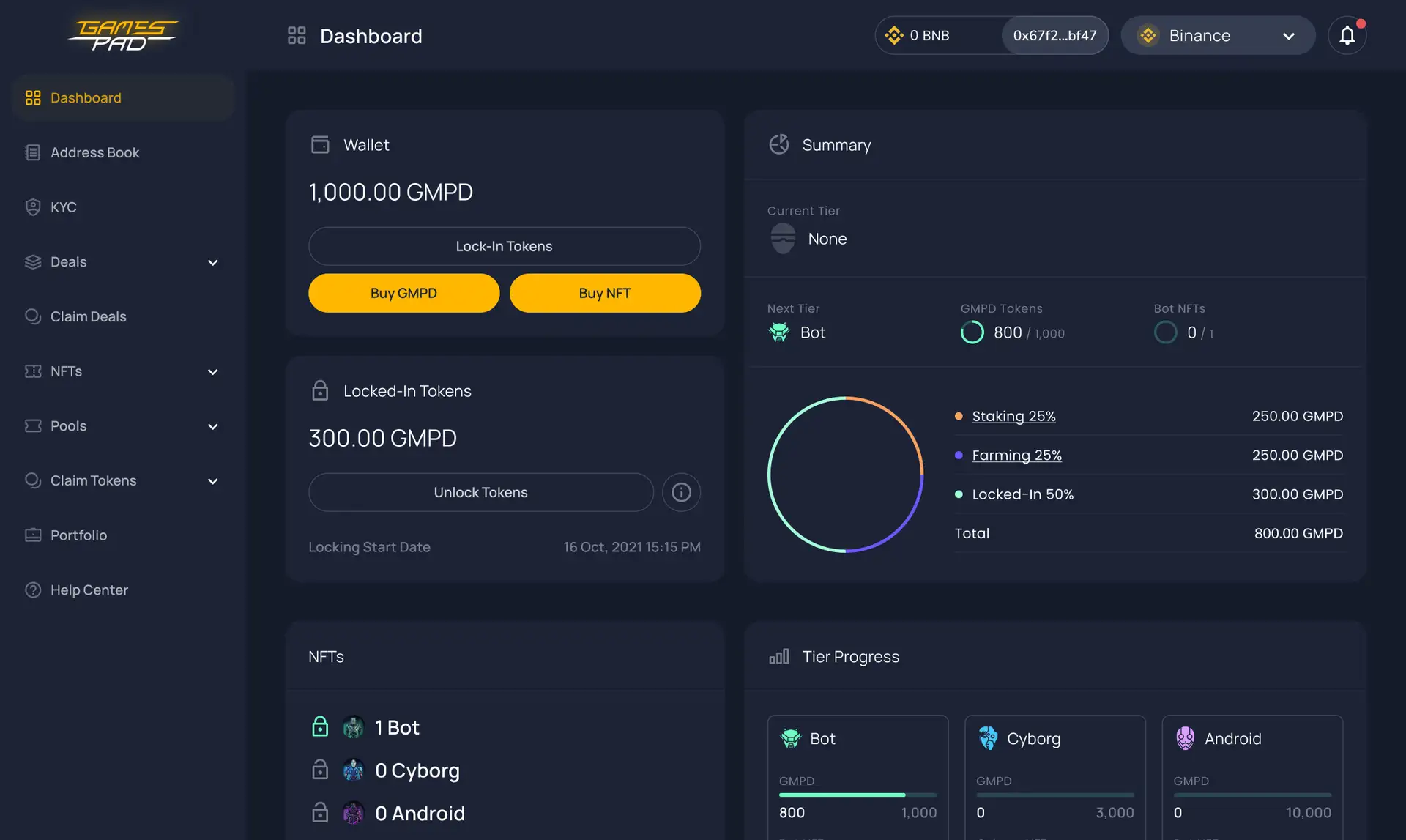Go to Address Book in sidebar
The image size is (1406, 840).
tap(94, 152)
